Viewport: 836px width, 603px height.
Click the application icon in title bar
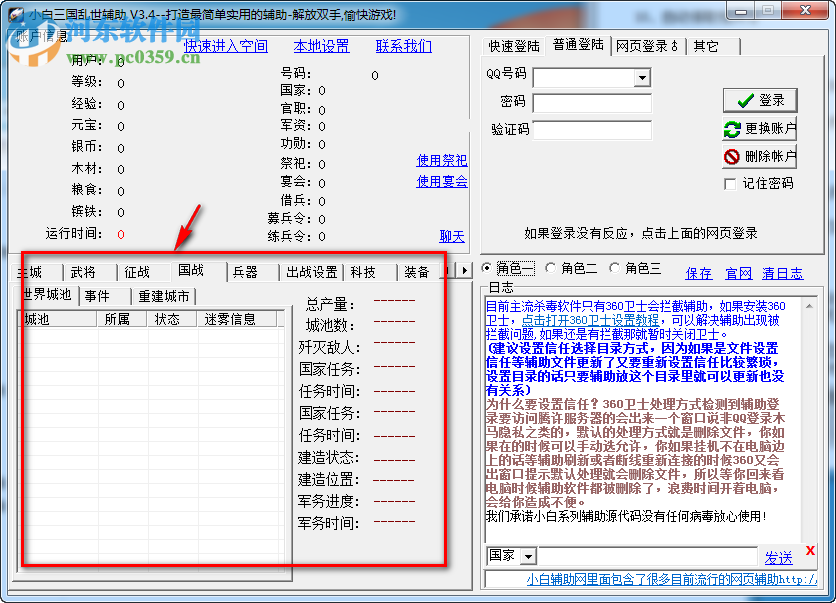point(16,14)
